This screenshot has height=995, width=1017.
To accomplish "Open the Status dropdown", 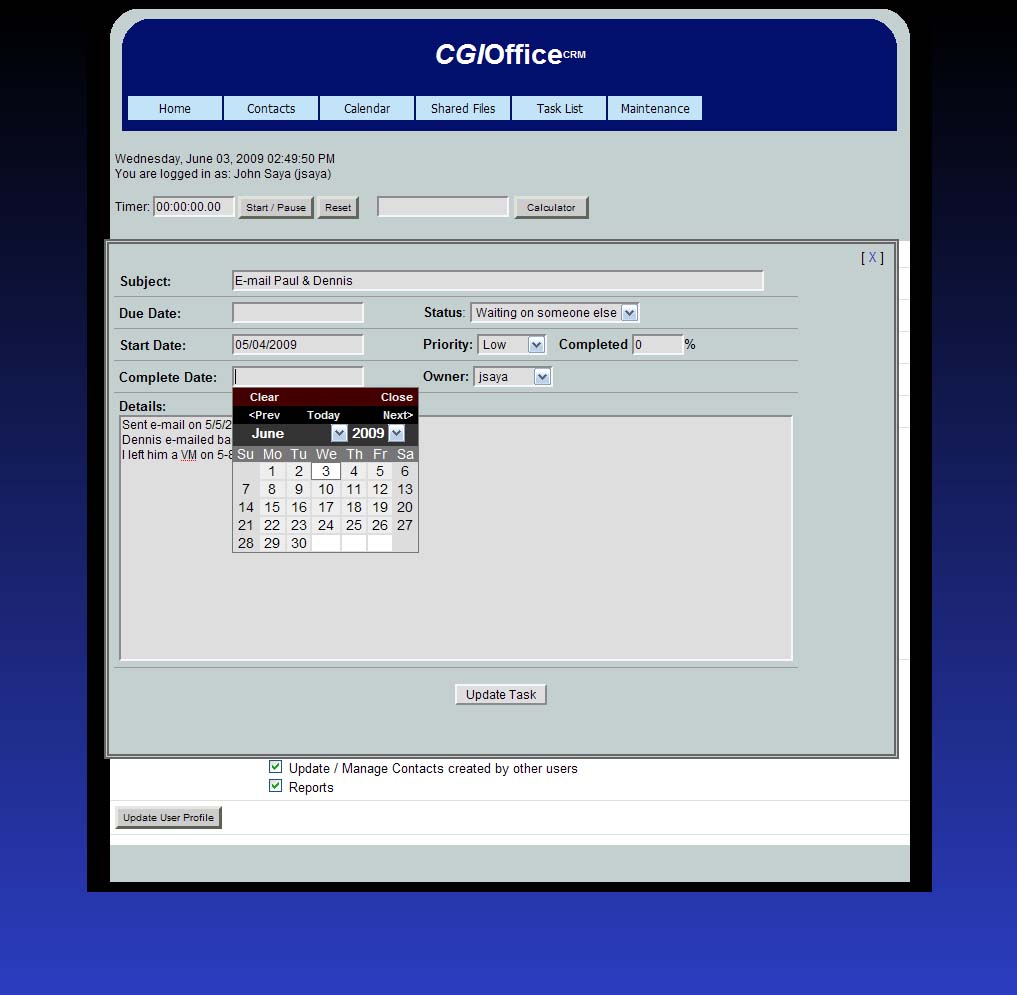I will coord(555,313).
